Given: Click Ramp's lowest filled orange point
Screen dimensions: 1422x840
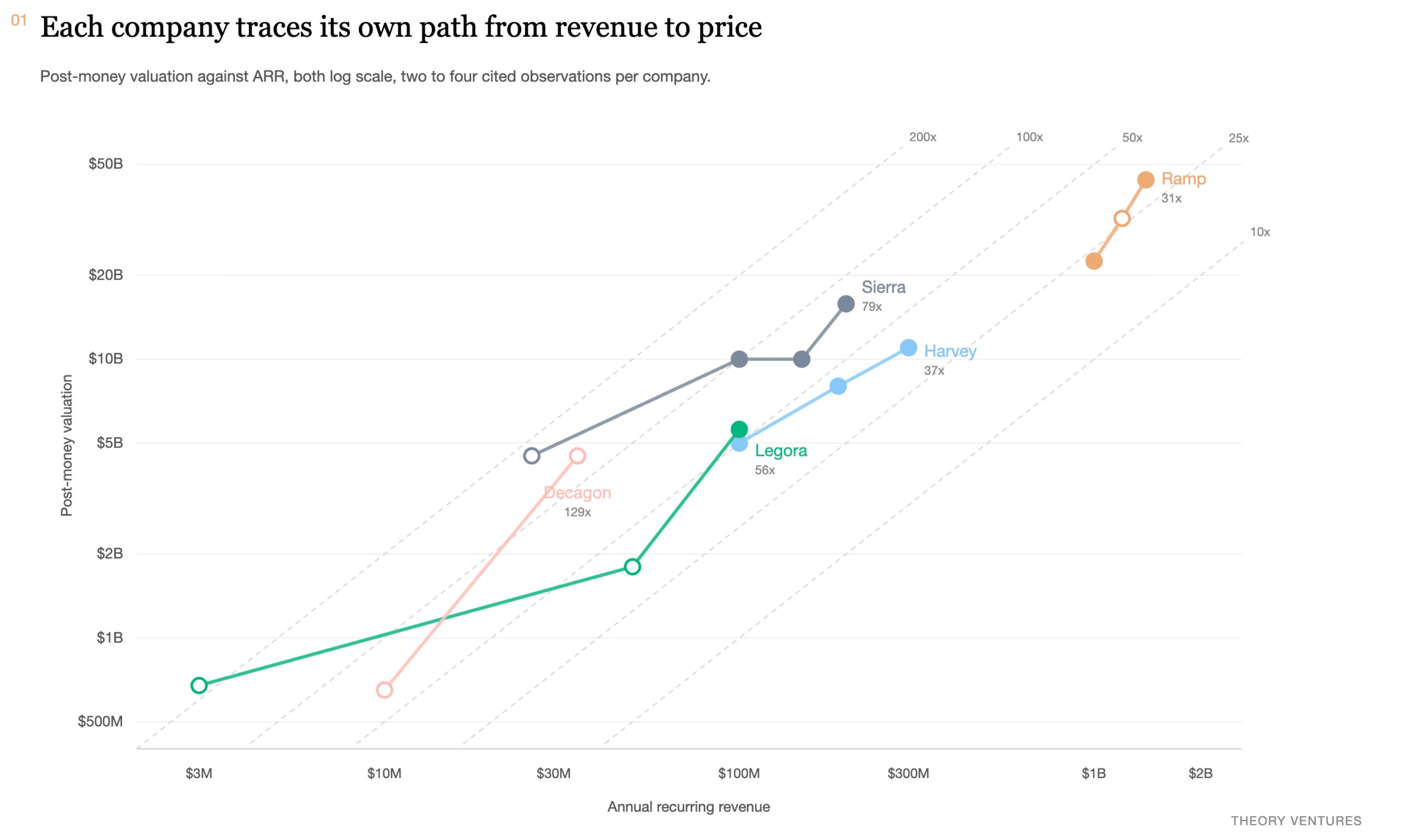Looking at the screenshot, I should 1094,261.
